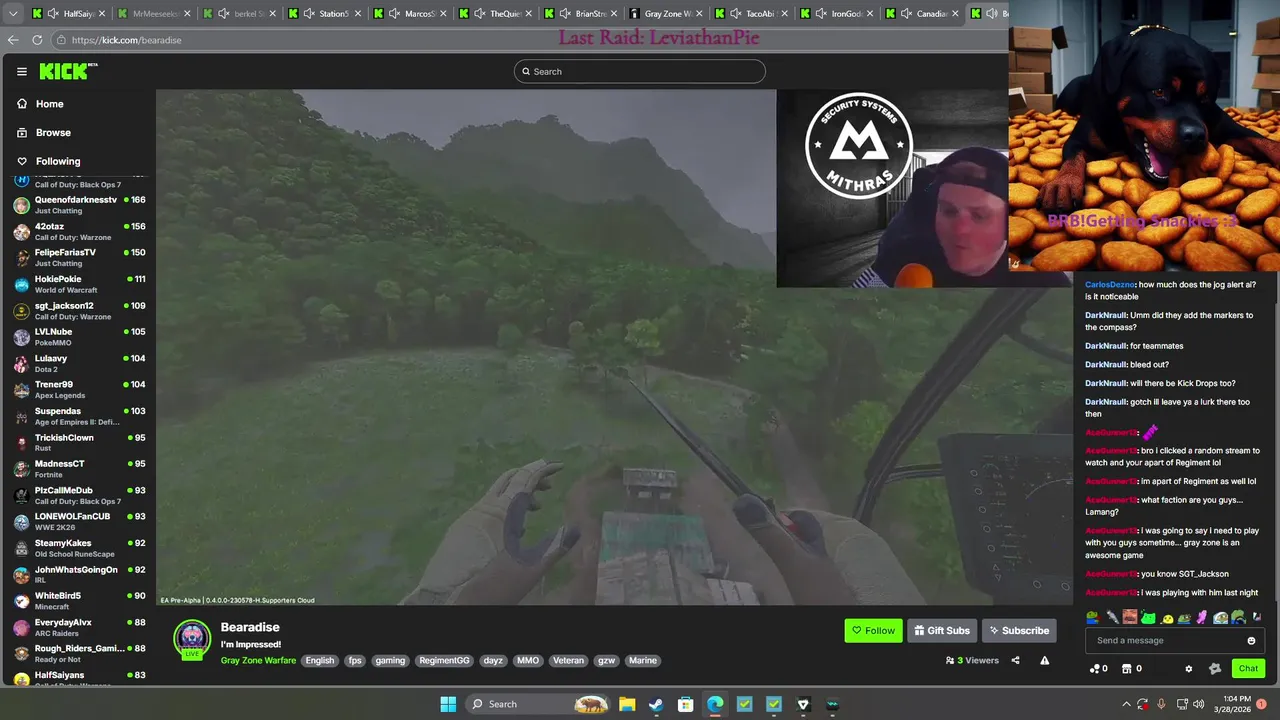Click LVLNube avatar in sidebar
The image size is (1280, 720).
click(x=21, y=337)
